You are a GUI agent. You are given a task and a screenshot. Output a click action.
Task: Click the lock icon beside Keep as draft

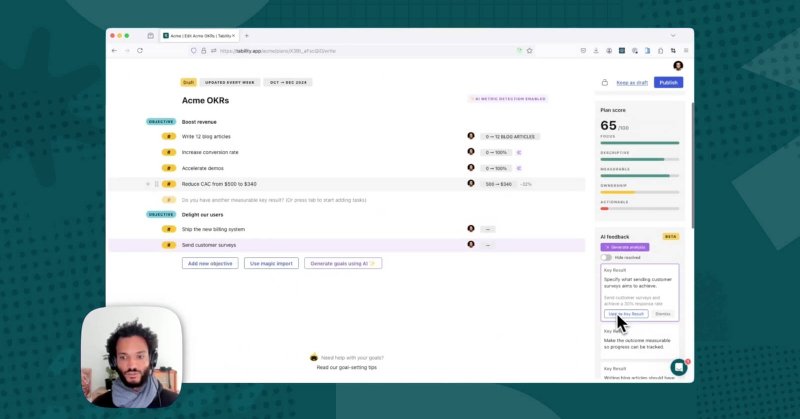tap(605, 82)
